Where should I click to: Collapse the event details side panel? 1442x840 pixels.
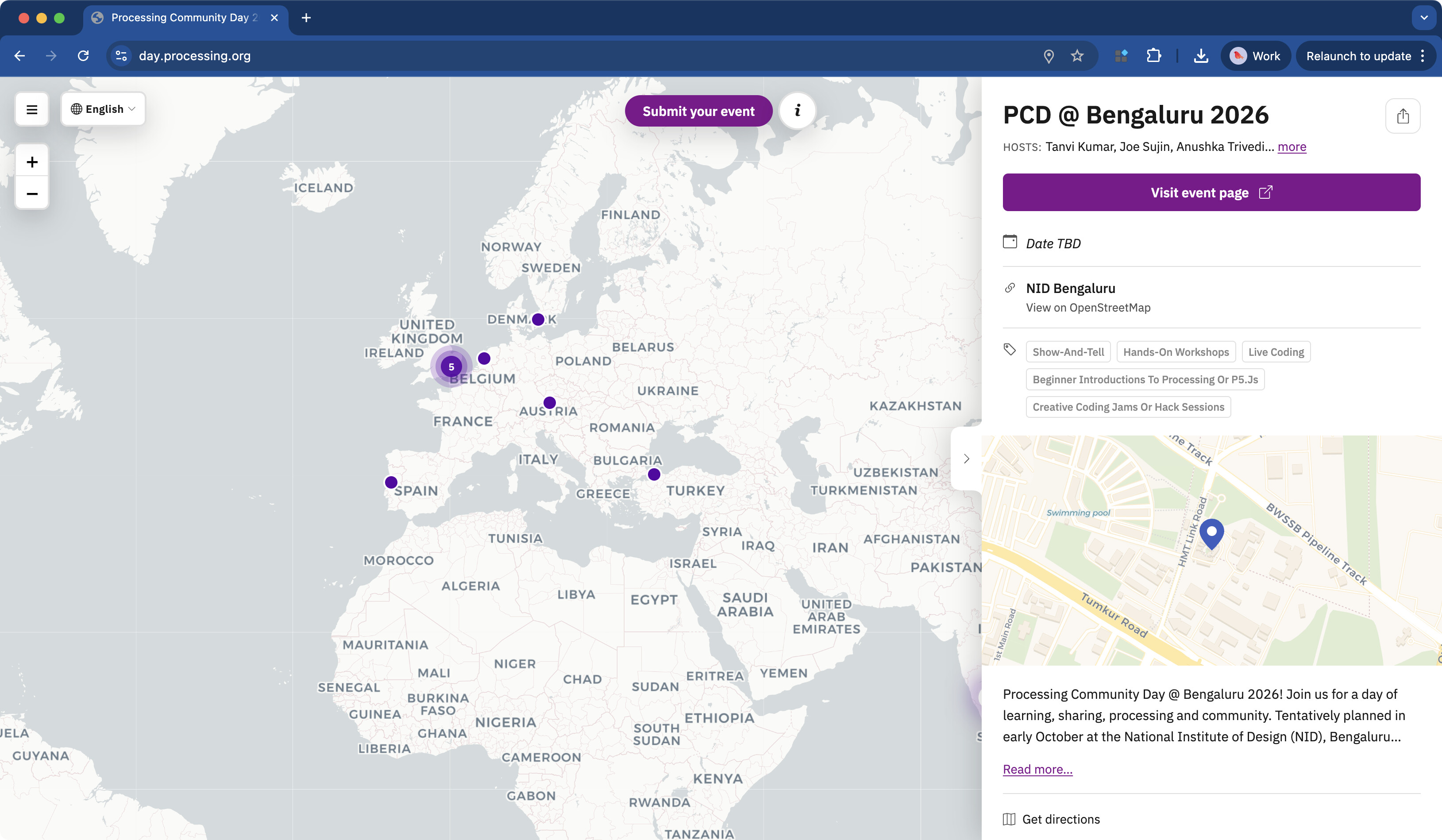pos(967,459)
